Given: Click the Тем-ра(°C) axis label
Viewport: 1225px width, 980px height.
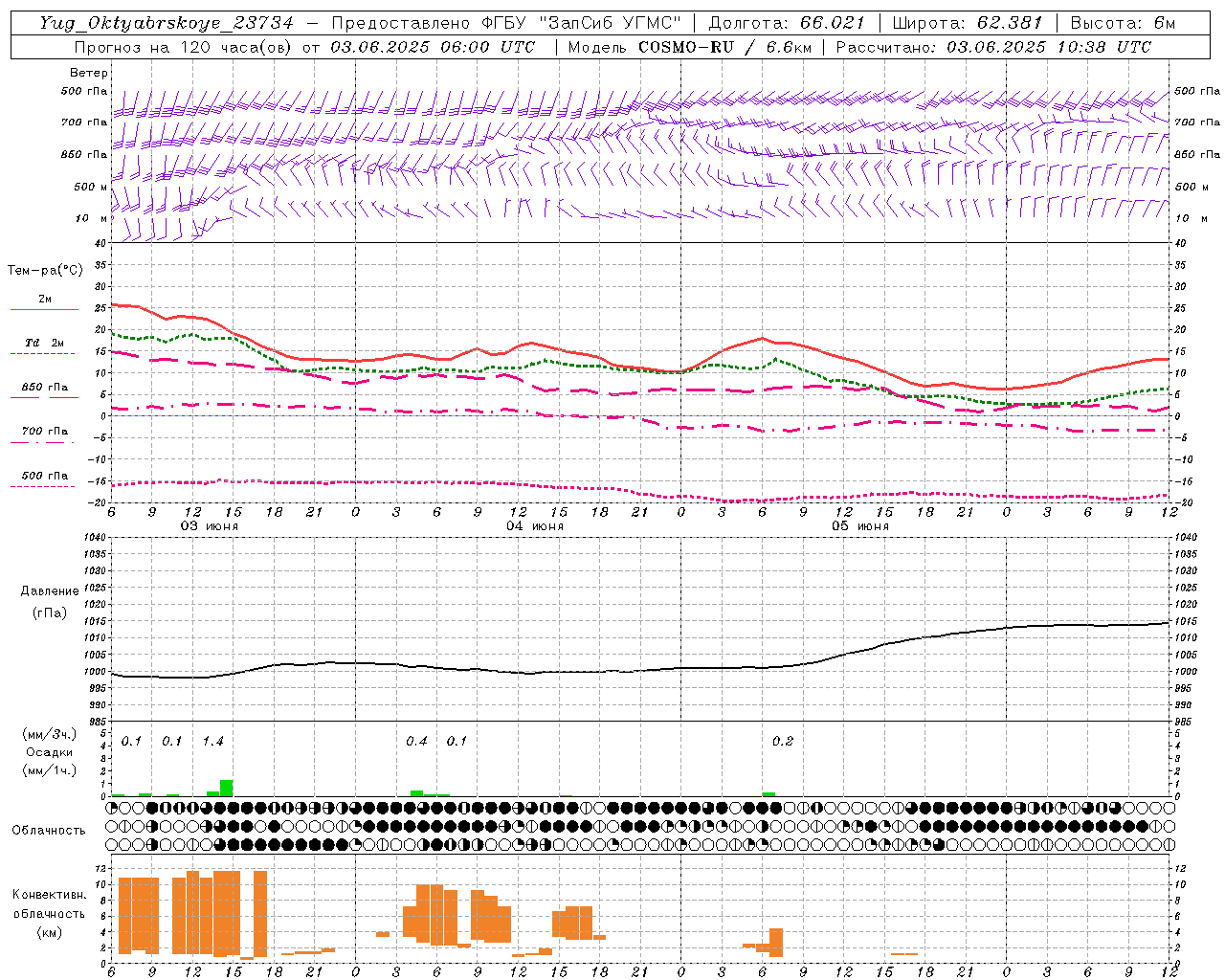Looking at the screenshot, I should coord(45,271).
